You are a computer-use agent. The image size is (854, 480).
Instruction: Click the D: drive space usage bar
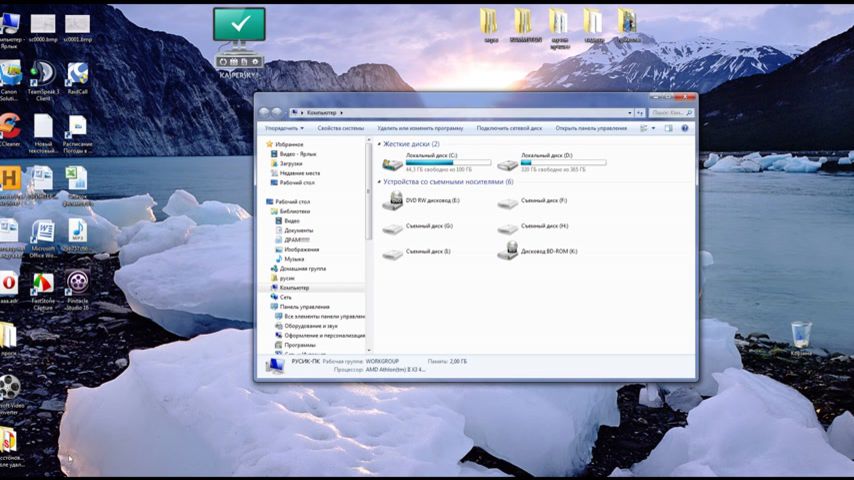click(x=563, y=162)
